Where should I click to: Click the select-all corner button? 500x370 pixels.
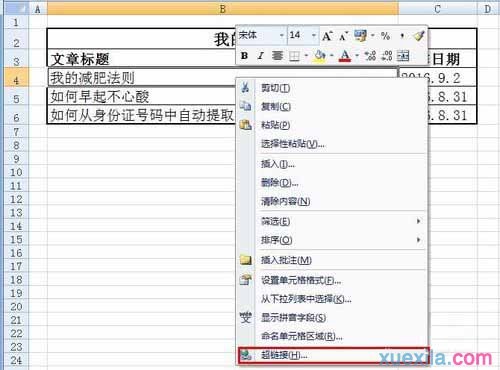(x=16, y=9)
